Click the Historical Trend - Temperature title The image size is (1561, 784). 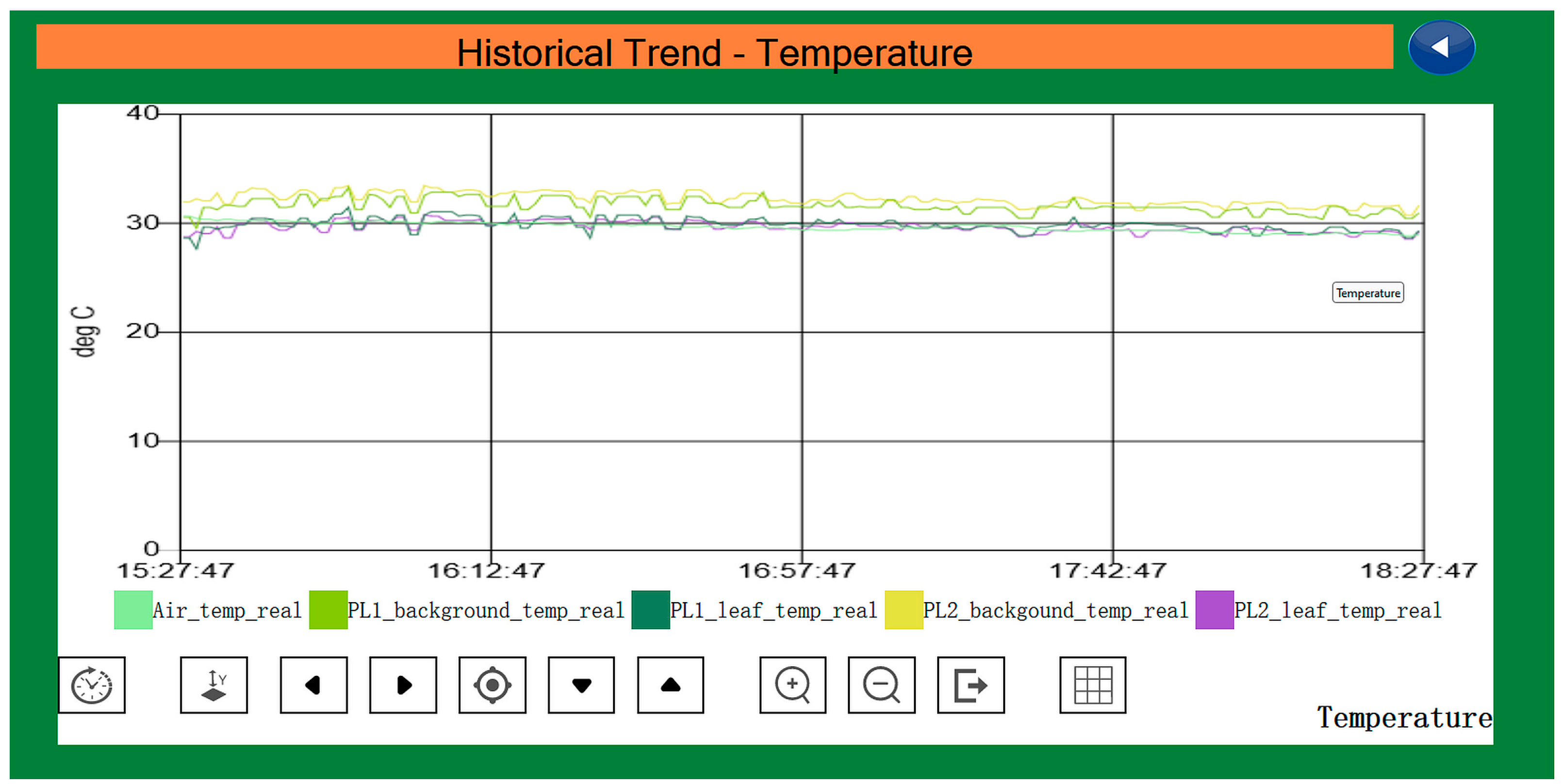[714, 53]
